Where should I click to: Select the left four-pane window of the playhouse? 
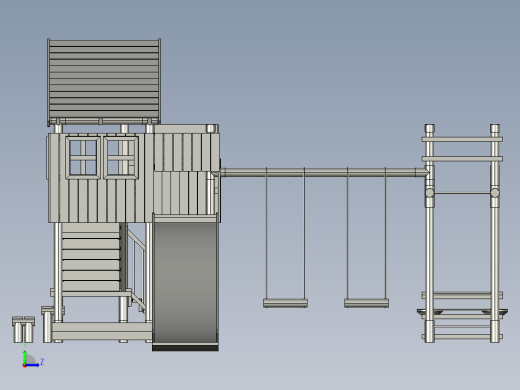click(83, 157)
